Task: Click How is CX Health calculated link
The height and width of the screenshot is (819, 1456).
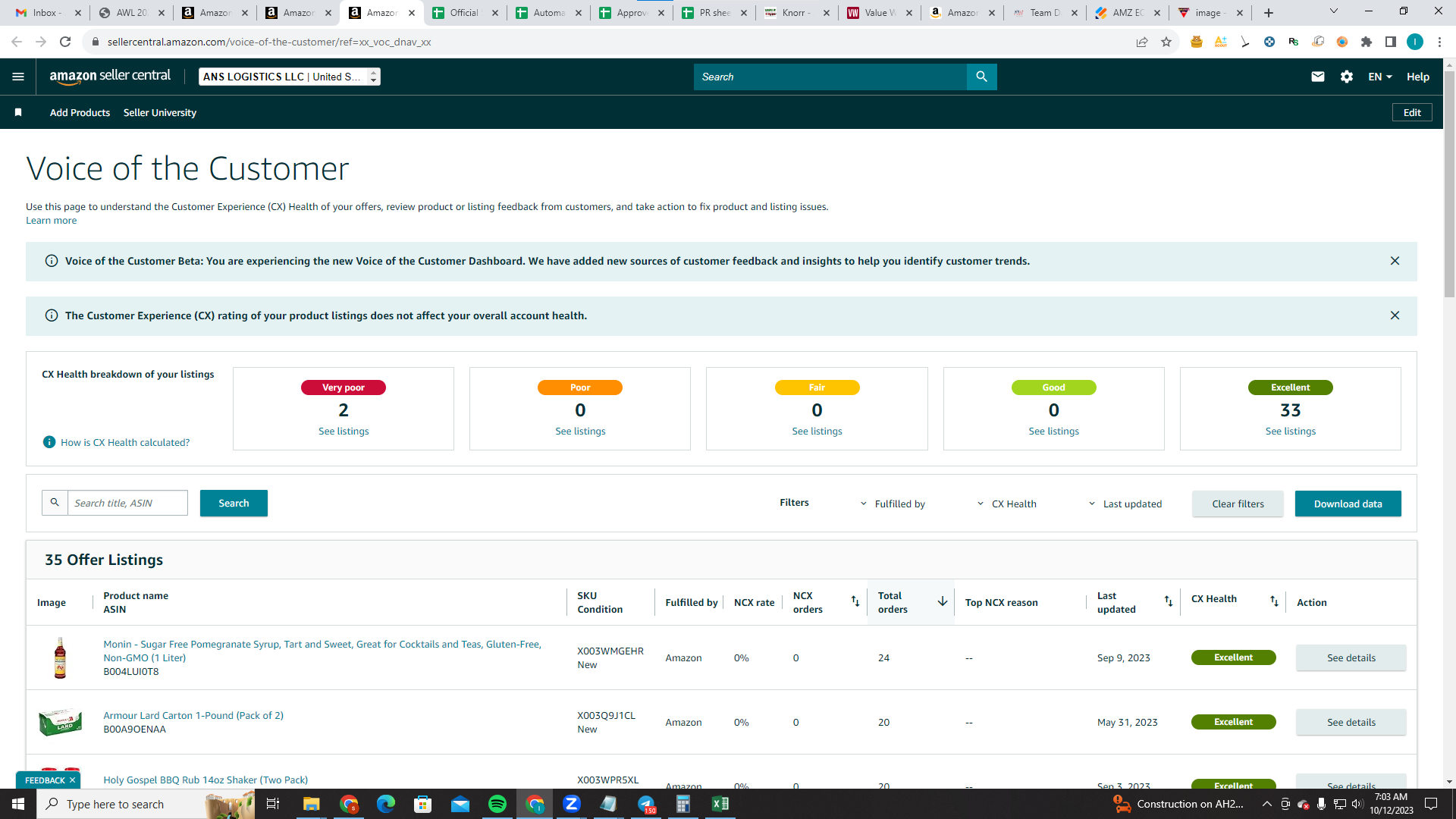Action: (125, 442)
